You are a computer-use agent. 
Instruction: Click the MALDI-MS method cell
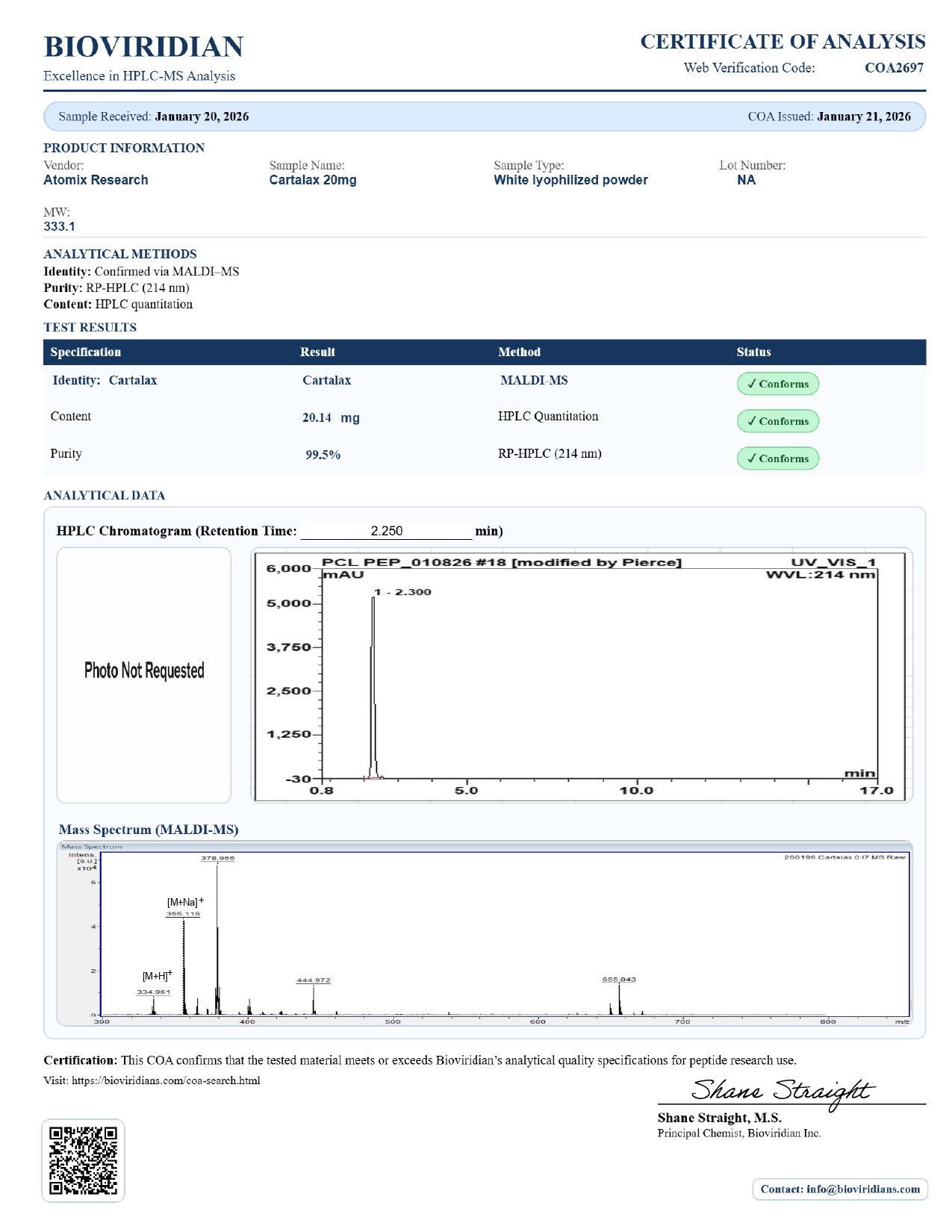tap(534, 380)
